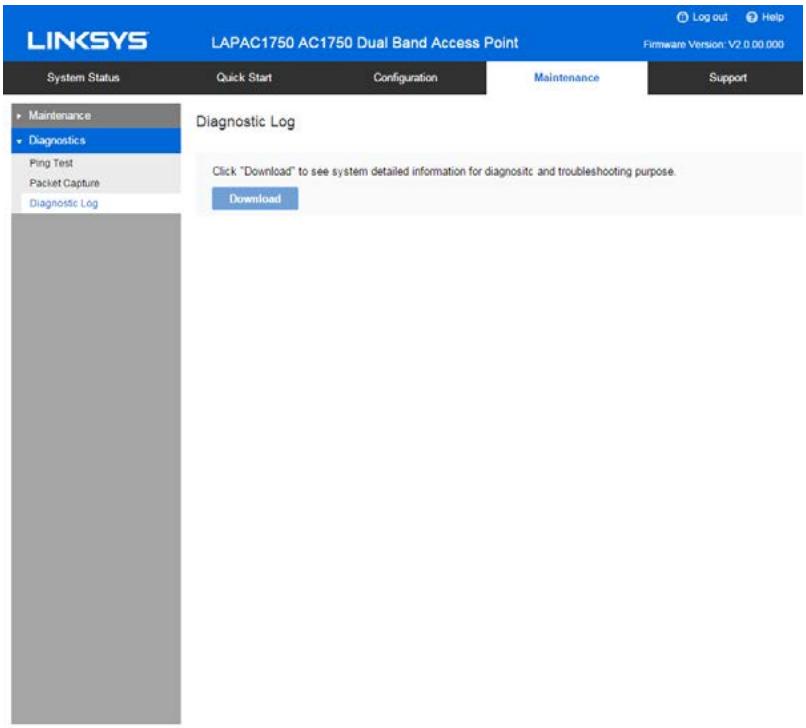Open Packet Capture in the sidebar
Screen dimensions: 806x728
(64, 183)
